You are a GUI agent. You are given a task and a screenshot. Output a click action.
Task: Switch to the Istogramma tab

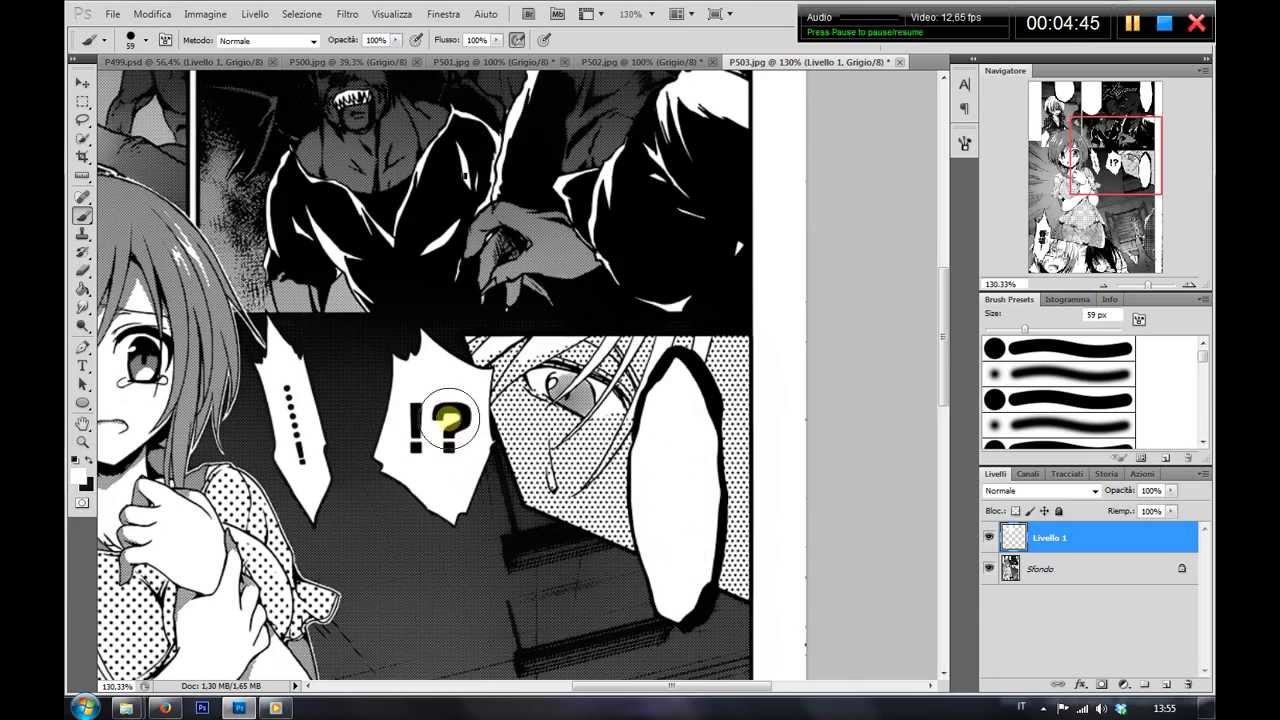[1067, 300]
